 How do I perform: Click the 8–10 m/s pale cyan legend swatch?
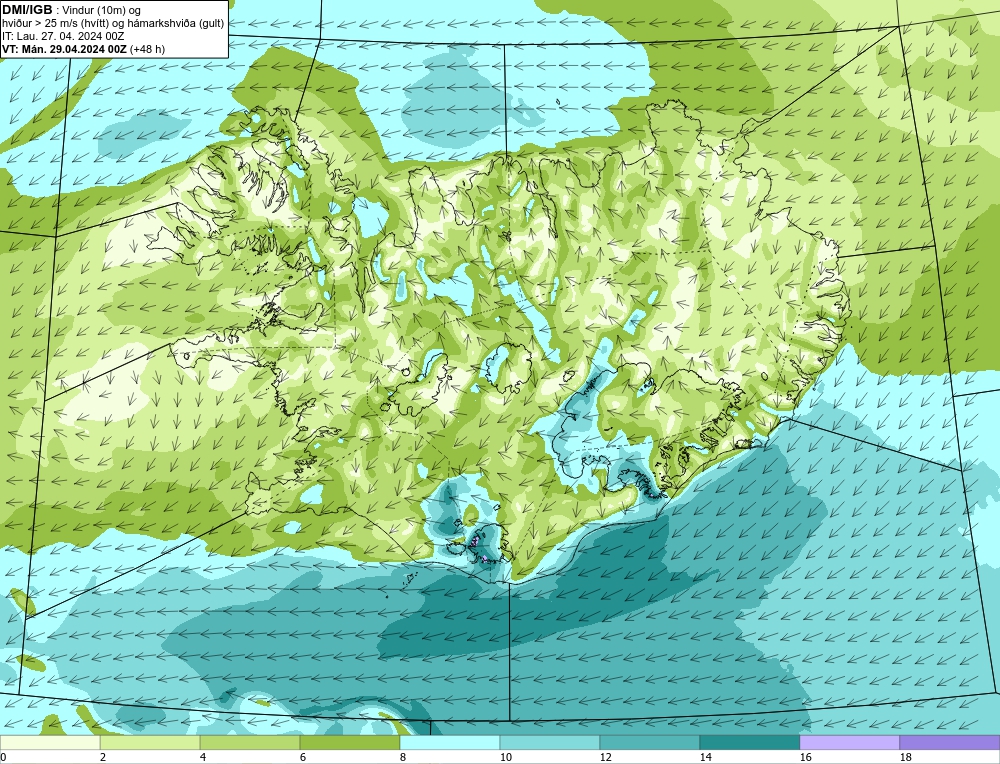click(450, 743)
